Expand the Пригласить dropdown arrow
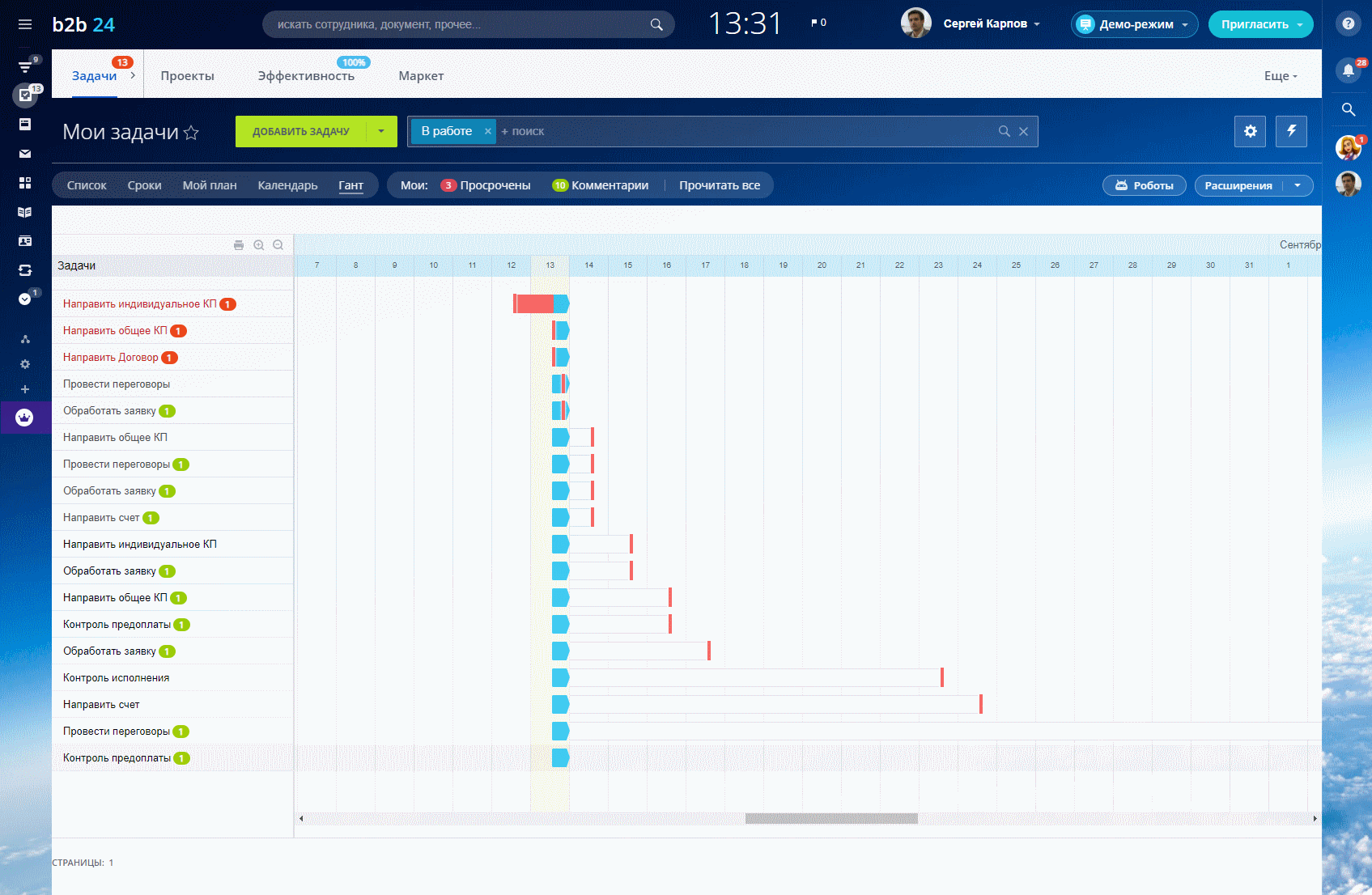1372x895 pixels. pyautogui.click(x=1300, y=24)
